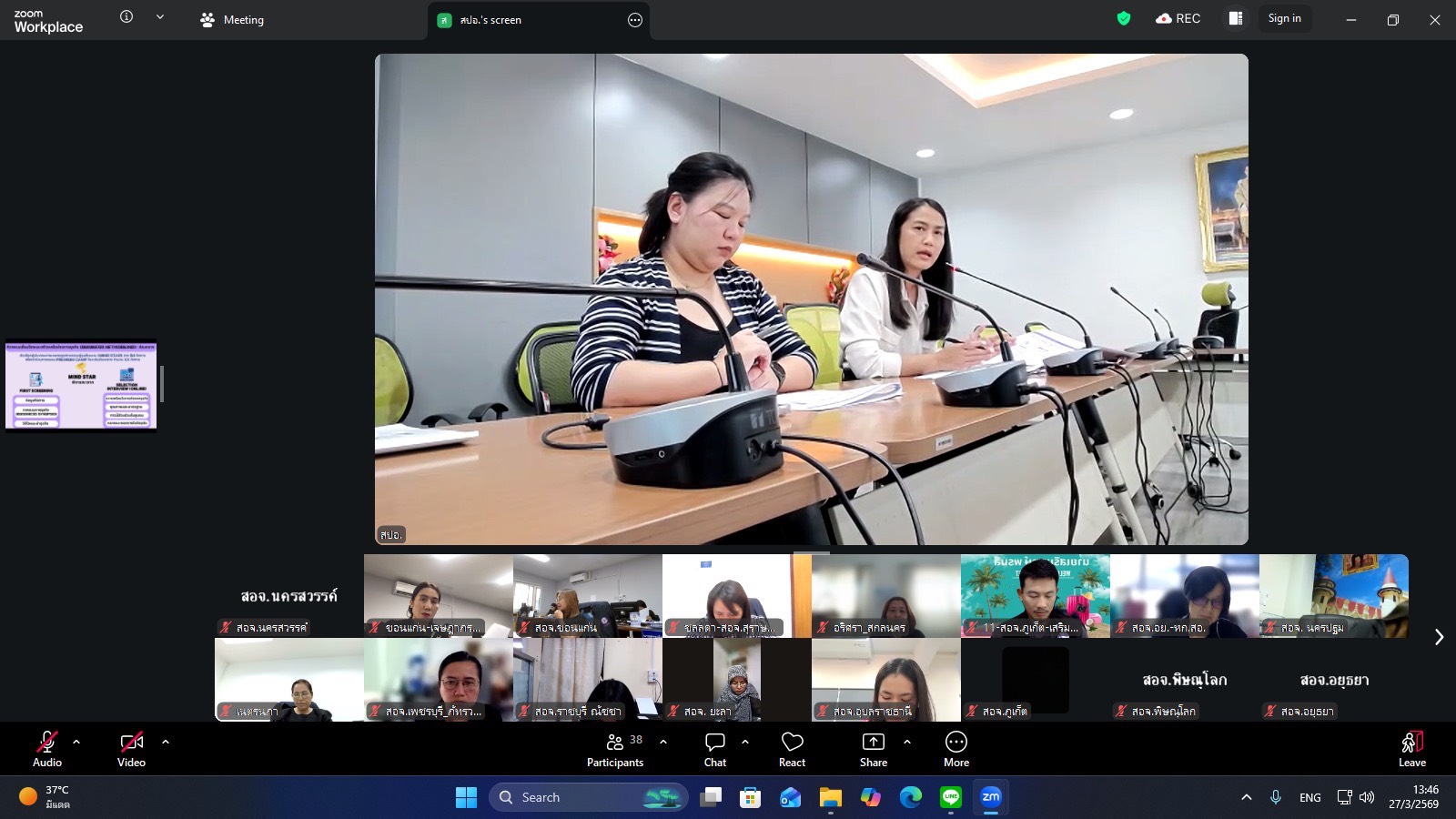Show next page of participant videos
Viewport: 1456px width, 819px height.
point(1439,637)
